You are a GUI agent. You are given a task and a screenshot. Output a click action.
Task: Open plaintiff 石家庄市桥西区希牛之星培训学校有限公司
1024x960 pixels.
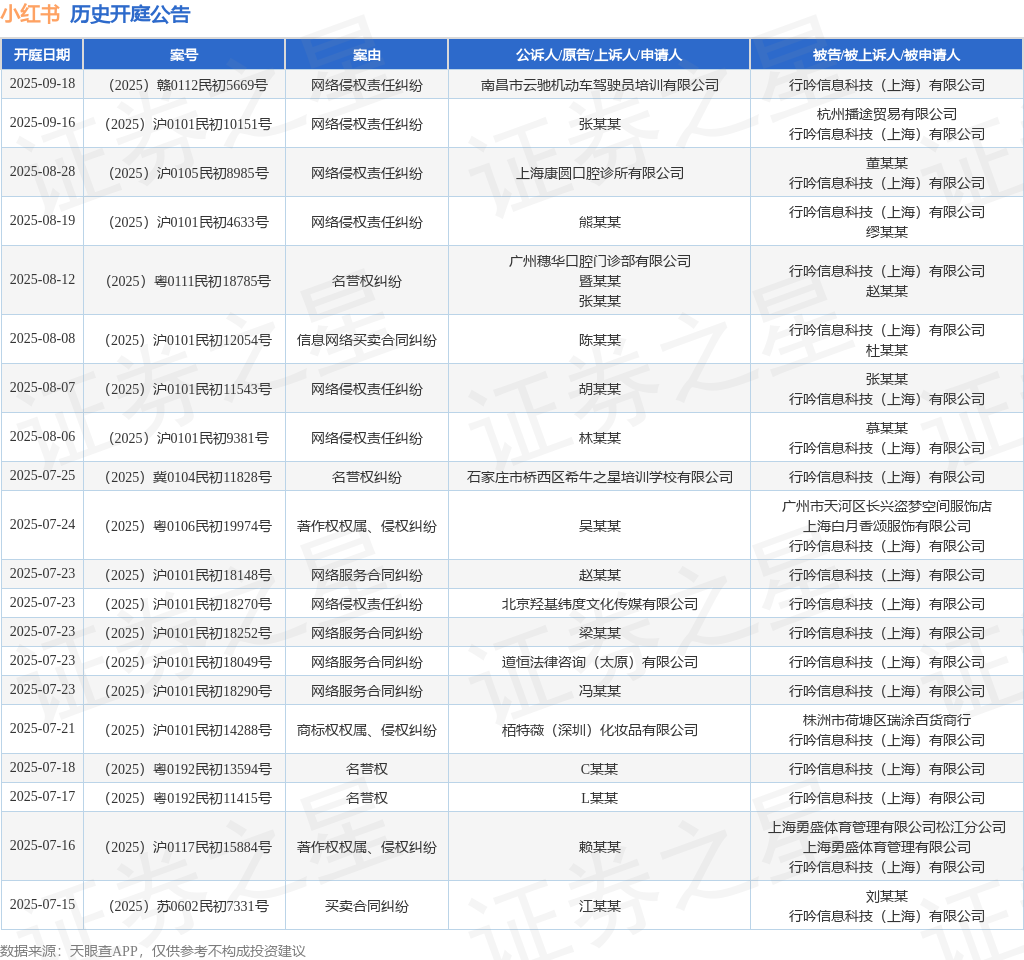coord(599,477)
